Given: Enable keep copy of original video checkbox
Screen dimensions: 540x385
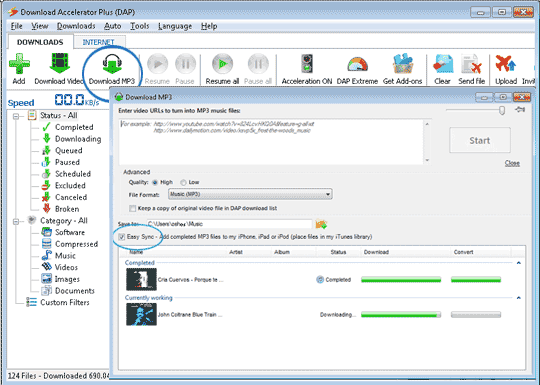Looking at the screenshot, I should click(x=132, y=208).
